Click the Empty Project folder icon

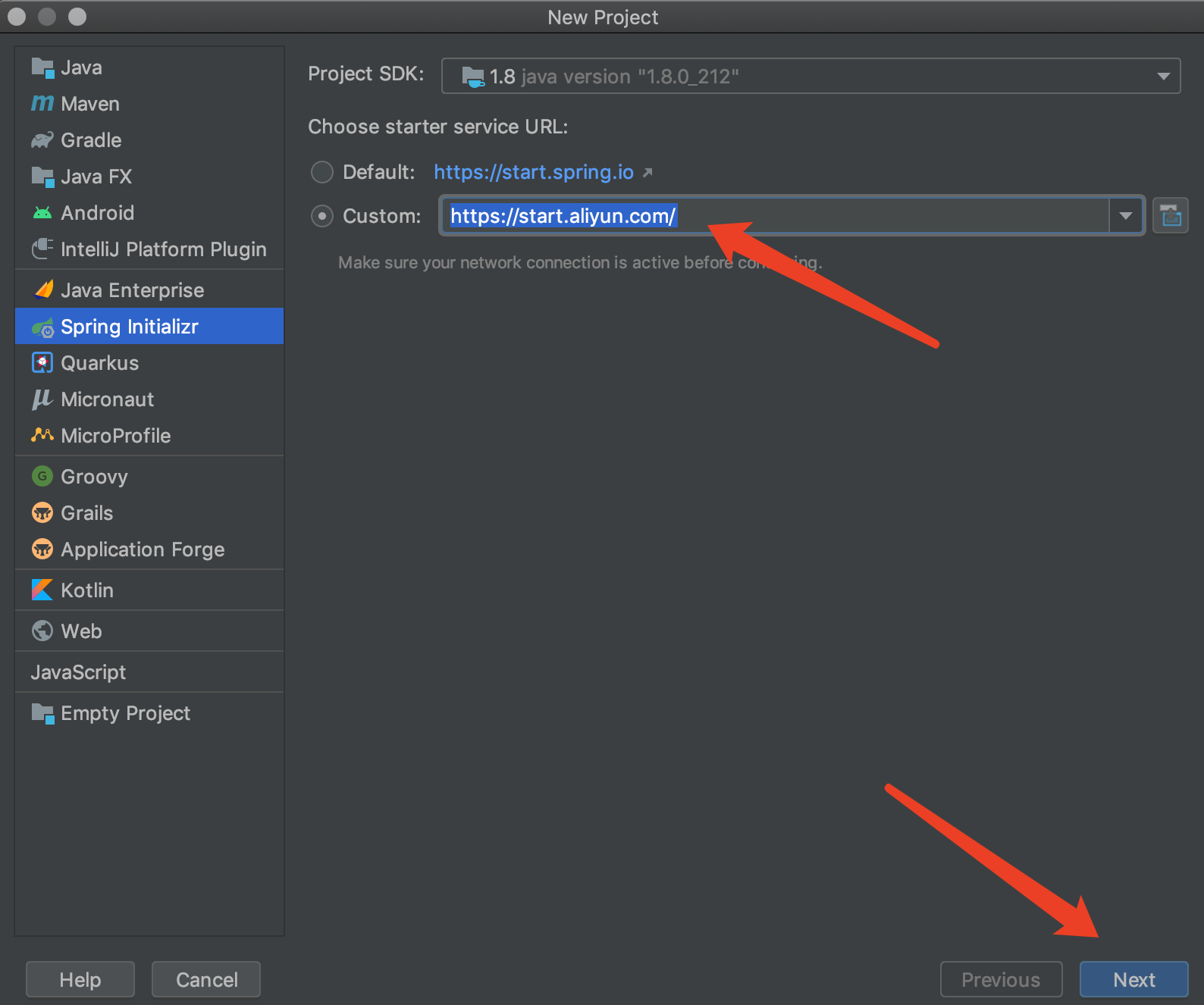[x=42, y=713]
